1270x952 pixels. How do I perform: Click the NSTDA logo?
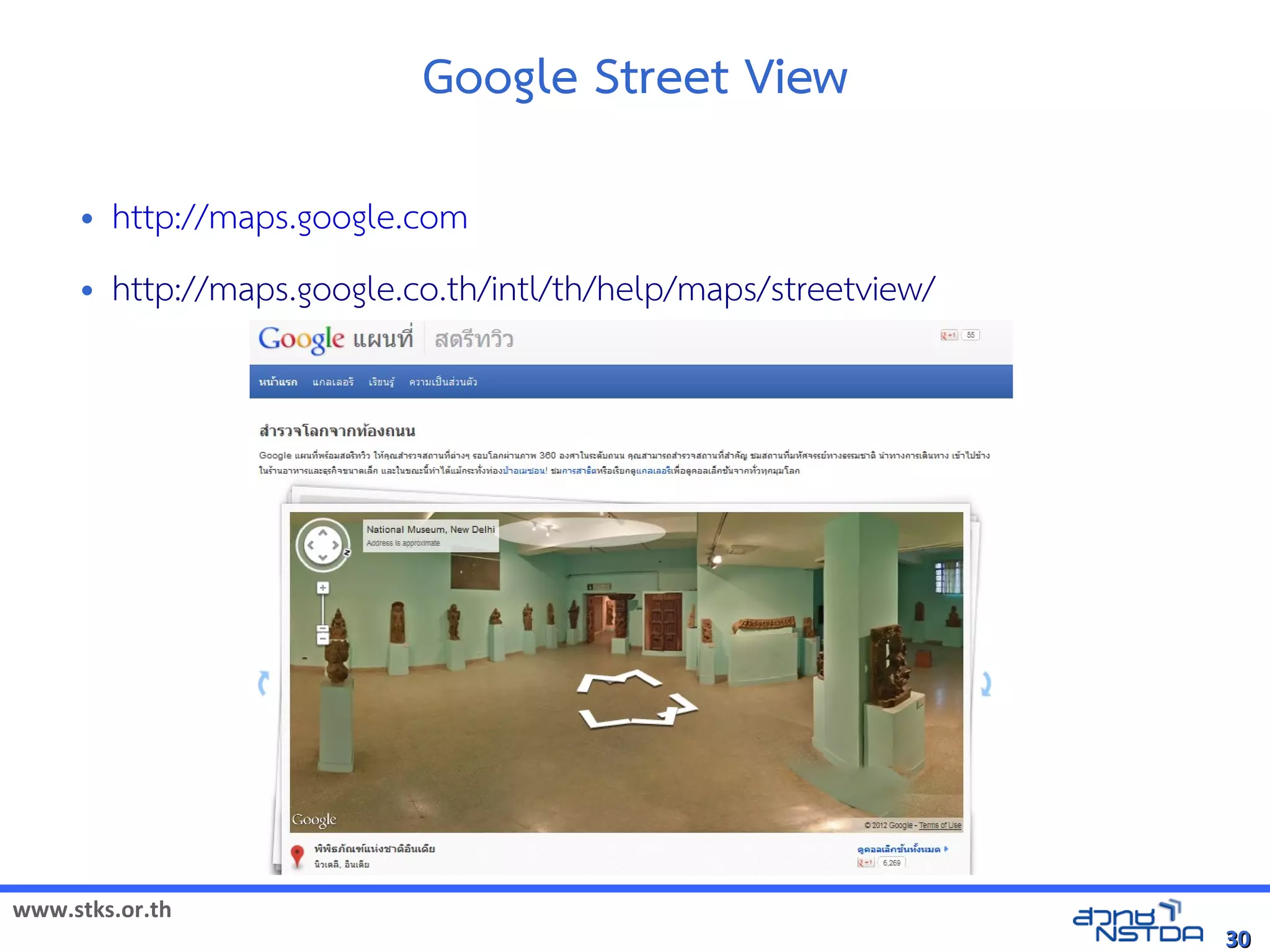(x=1138, y=922)
